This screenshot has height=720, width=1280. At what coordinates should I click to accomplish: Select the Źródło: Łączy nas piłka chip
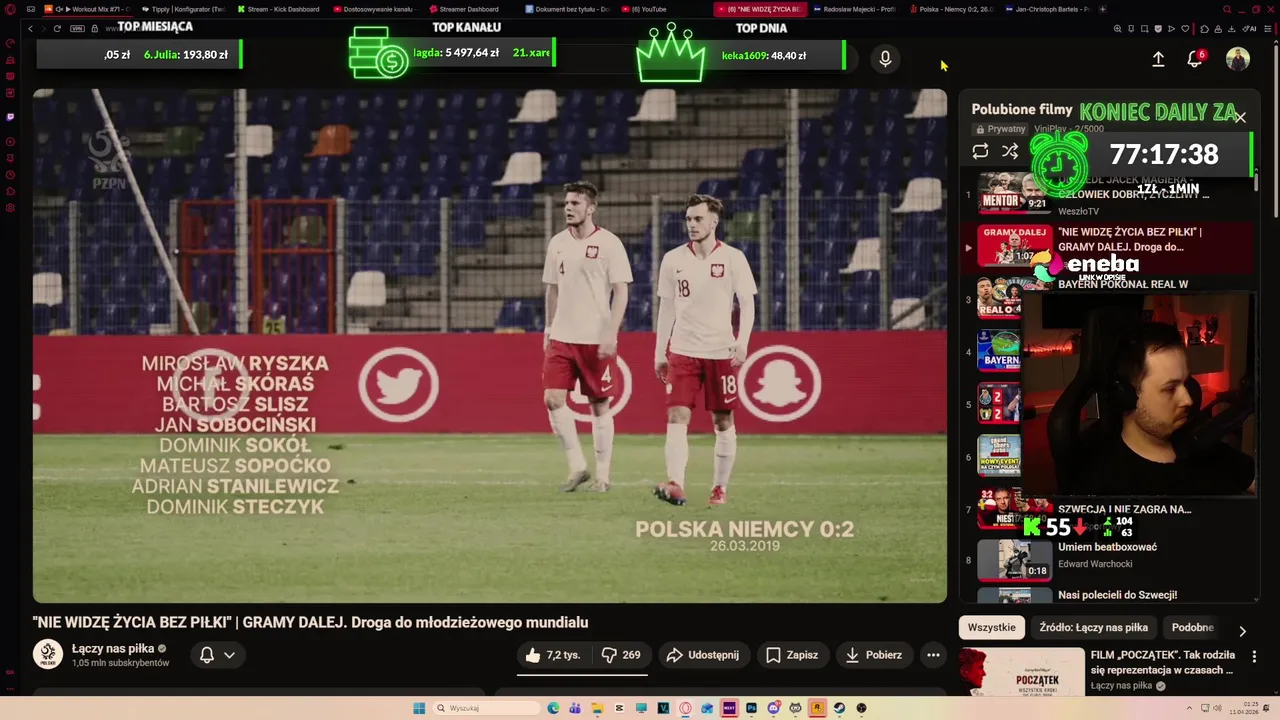pos(1093,627)
